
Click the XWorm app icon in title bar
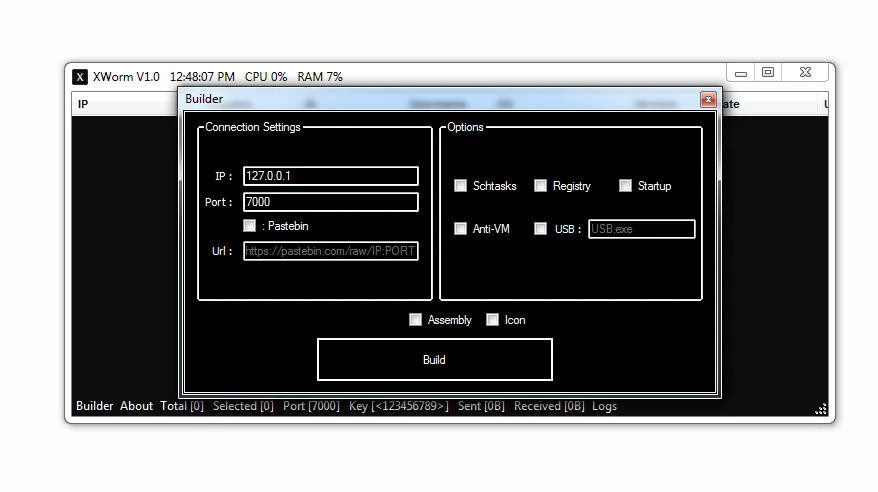[x=80, y=77]
